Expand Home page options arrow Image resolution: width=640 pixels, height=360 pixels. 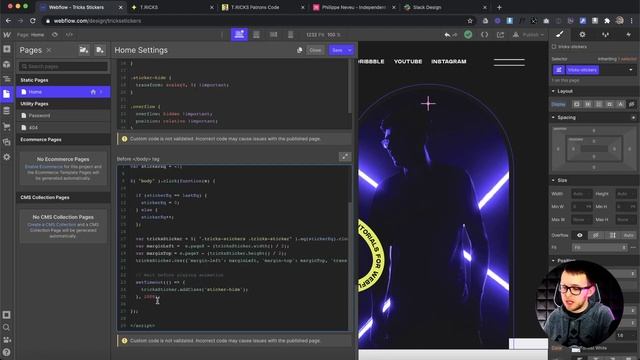101,92
